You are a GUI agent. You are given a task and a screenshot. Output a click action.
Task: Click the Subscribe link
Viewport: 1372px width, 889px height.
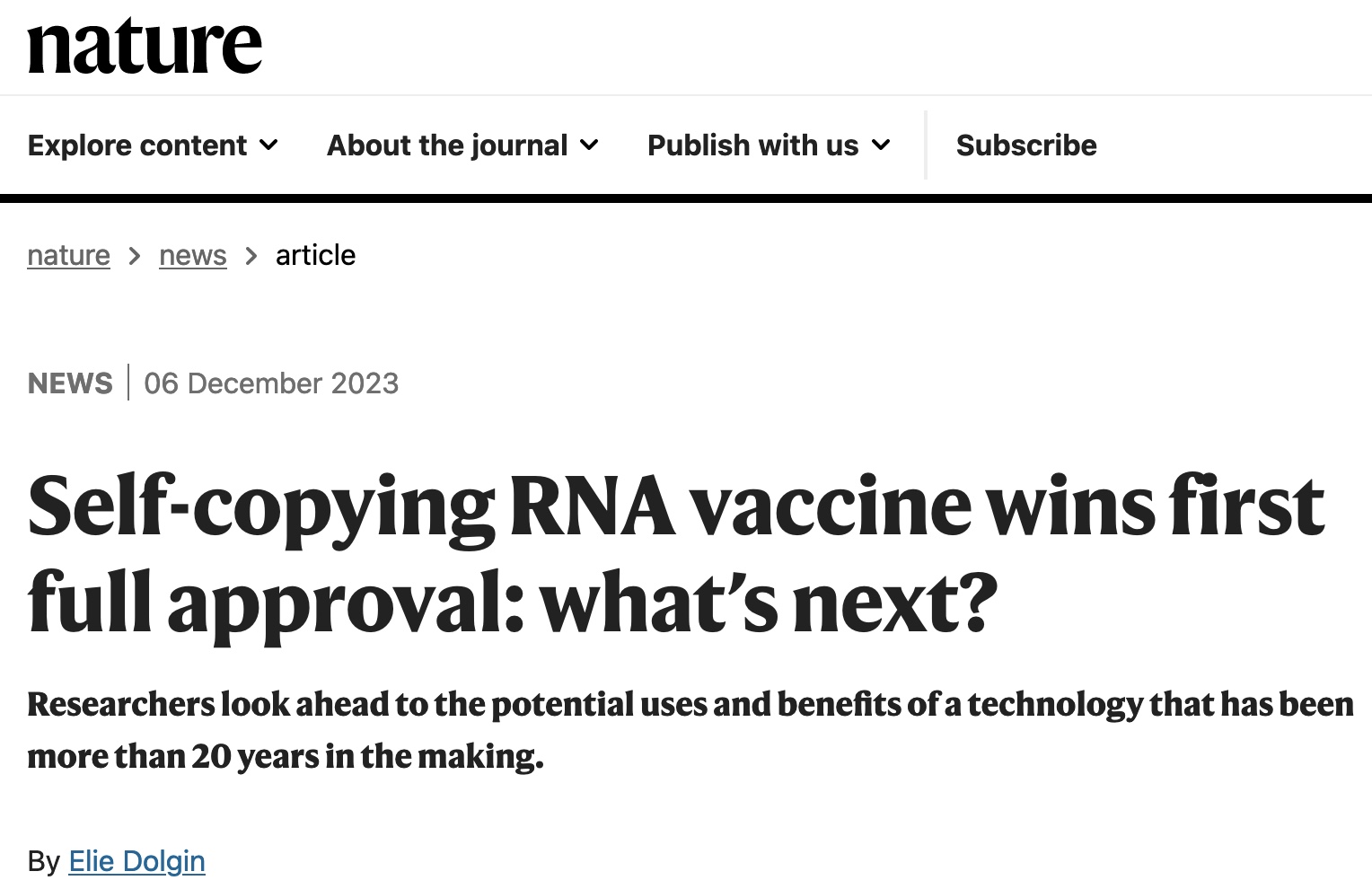(x=1026, y=145)
